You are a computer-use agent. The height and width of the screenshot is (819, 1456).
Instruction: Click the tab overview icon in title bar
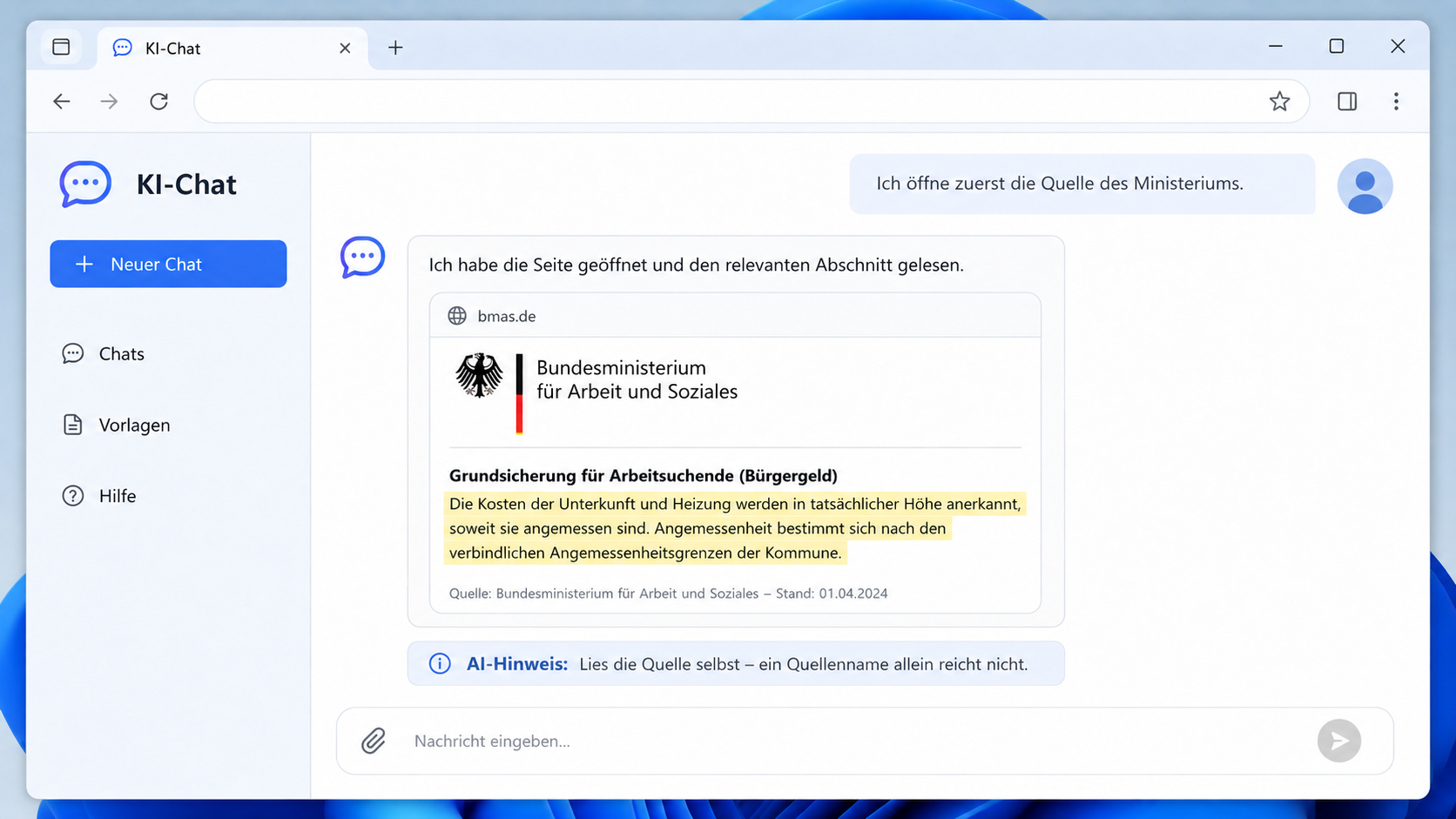(x=61, y=47)
